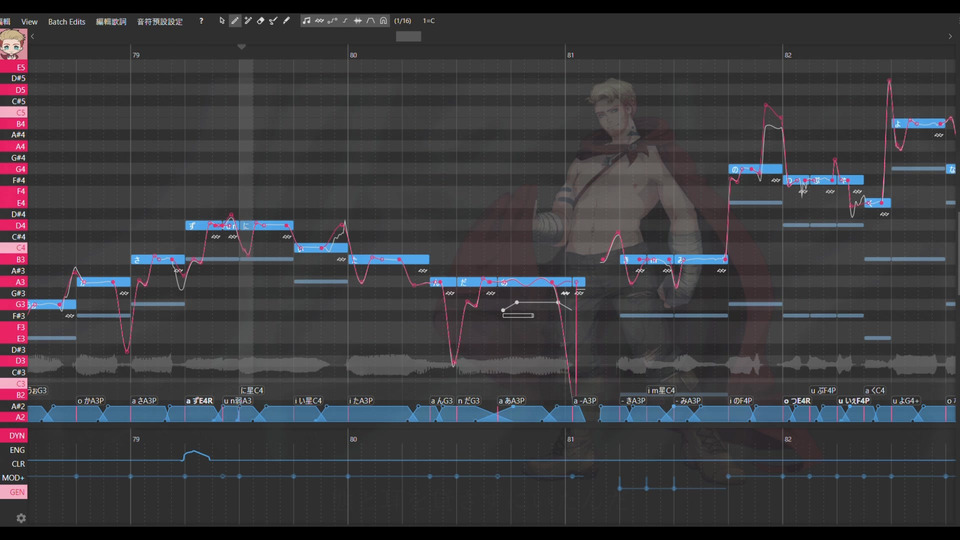This screenshot has width=960, height=540.
Task: Select the の note on G4
Action: (756, 169)
